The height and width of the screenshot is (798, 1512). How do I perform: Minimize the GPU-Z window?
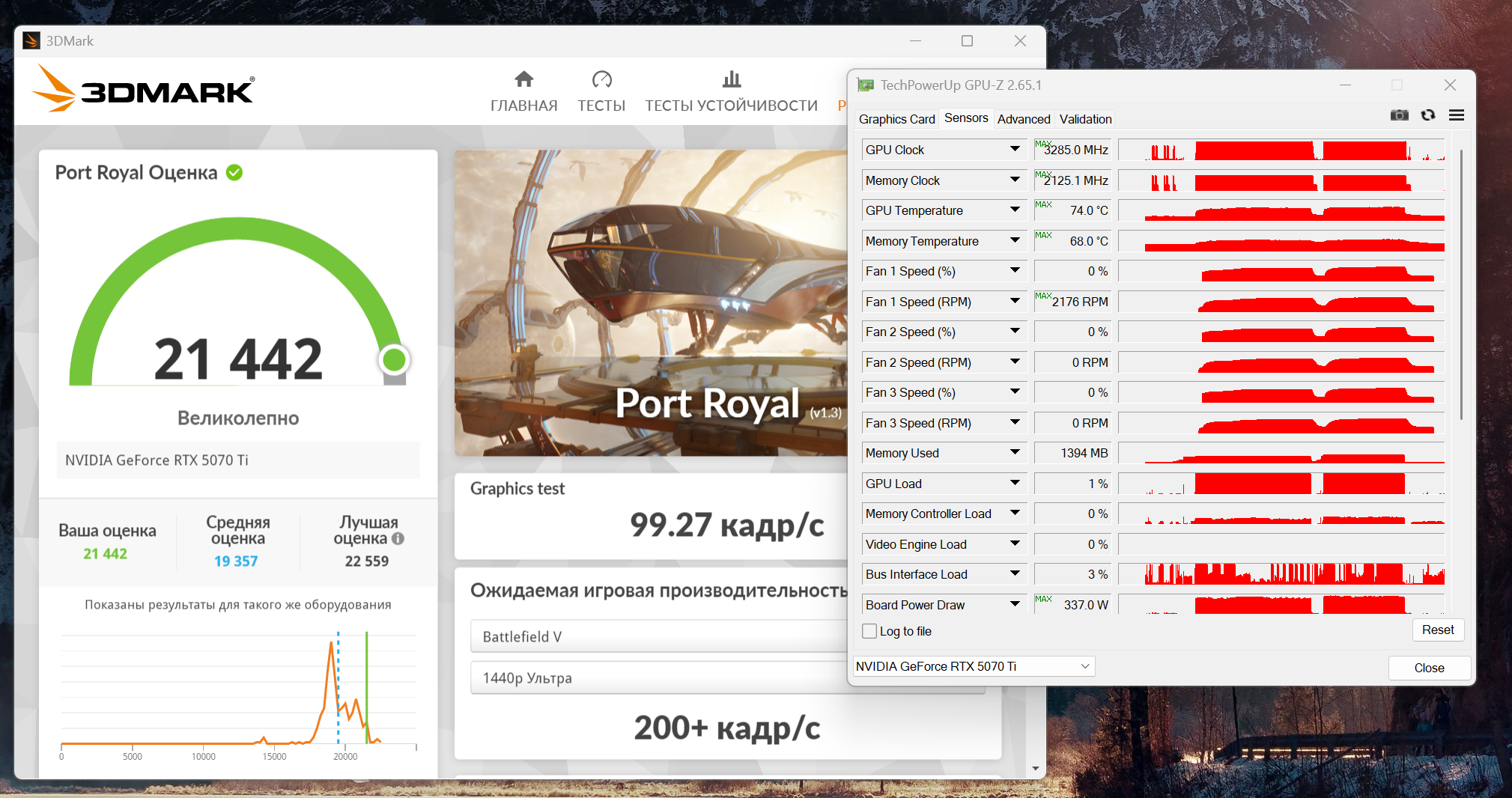(x=1345, y=85)
